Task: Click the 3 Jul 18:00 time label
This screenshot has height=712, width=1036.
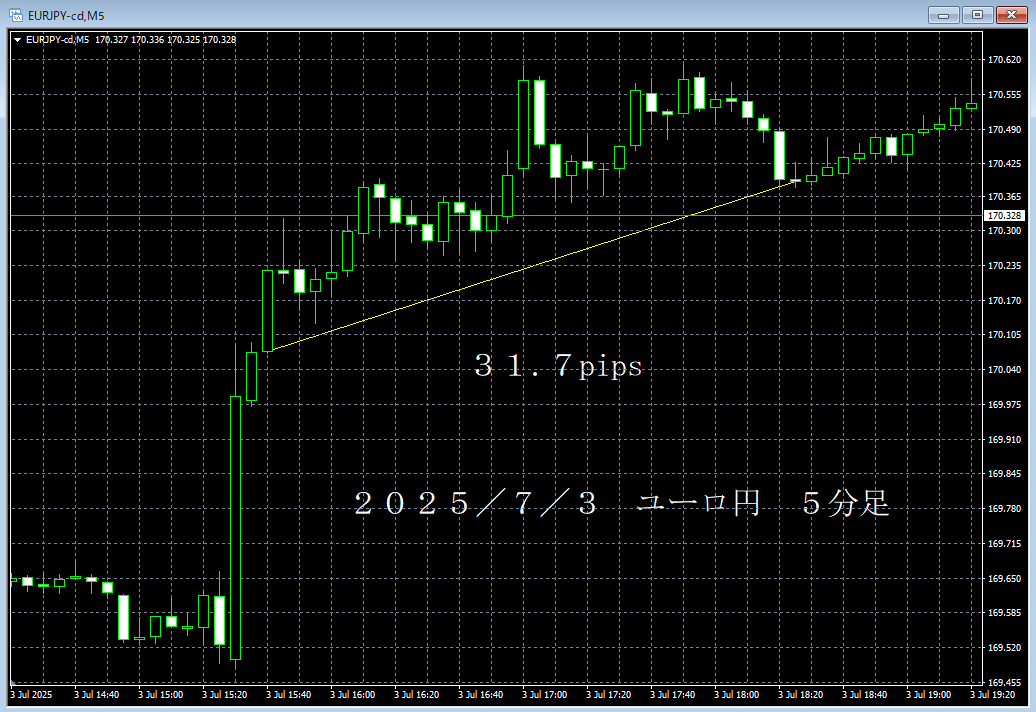Action: click(737, 695)
